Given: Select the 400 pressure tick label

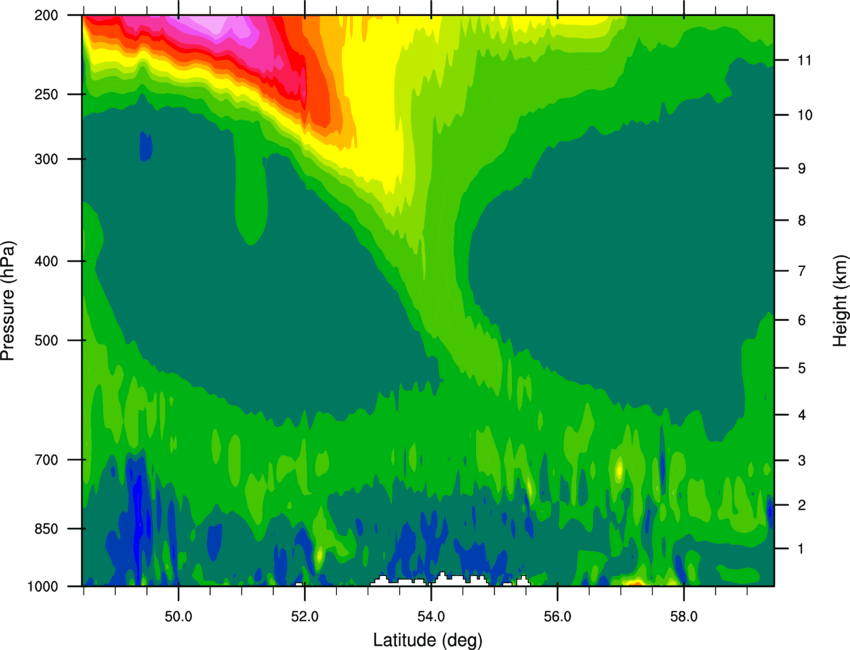Looking at the screenshot, I should pos(46,261).
